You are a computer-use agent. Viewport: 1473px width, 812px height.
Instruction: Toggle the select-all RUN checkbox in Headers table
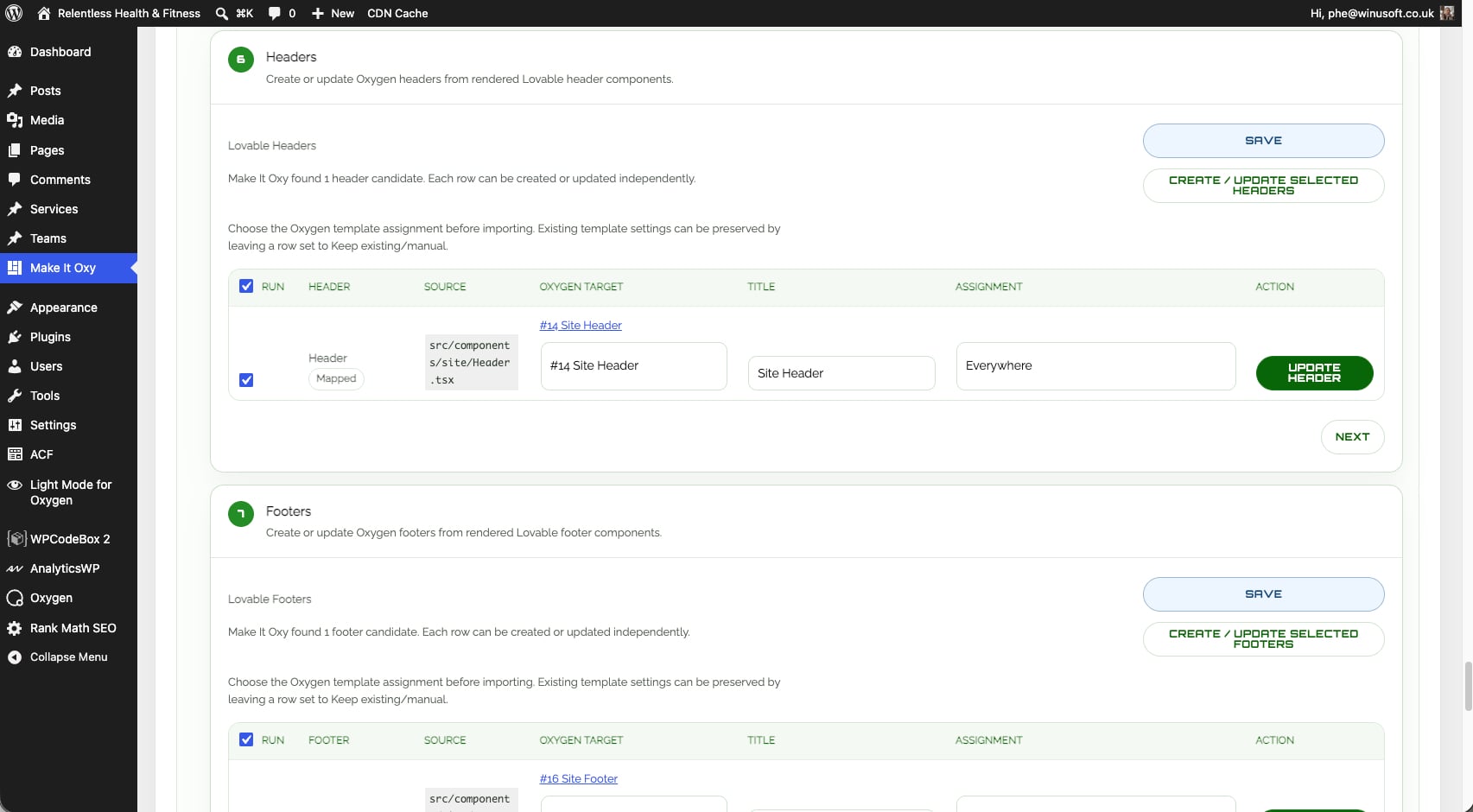[x=246, y=286]
